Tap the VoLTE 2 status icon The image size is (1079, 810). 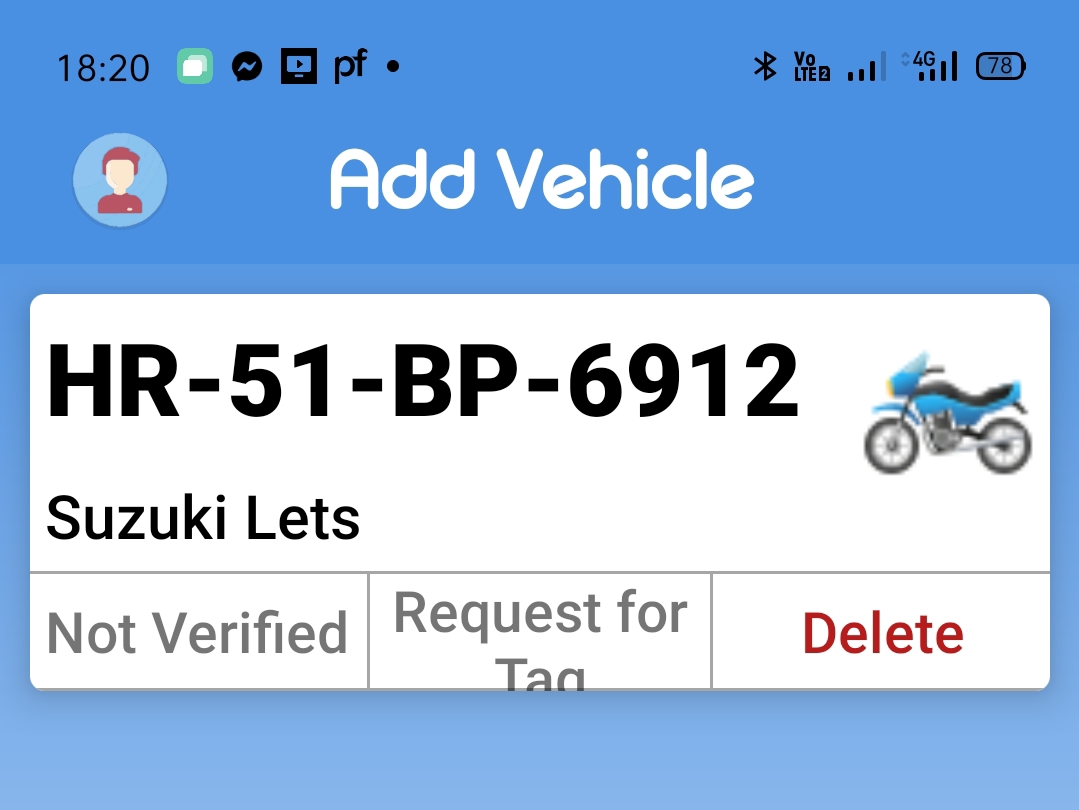(811, 66)
